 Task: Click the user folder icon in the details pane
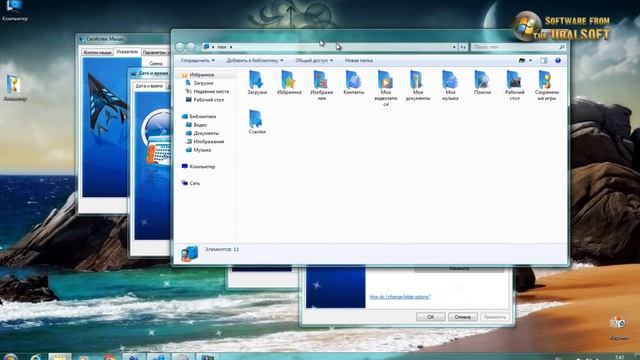189,253
